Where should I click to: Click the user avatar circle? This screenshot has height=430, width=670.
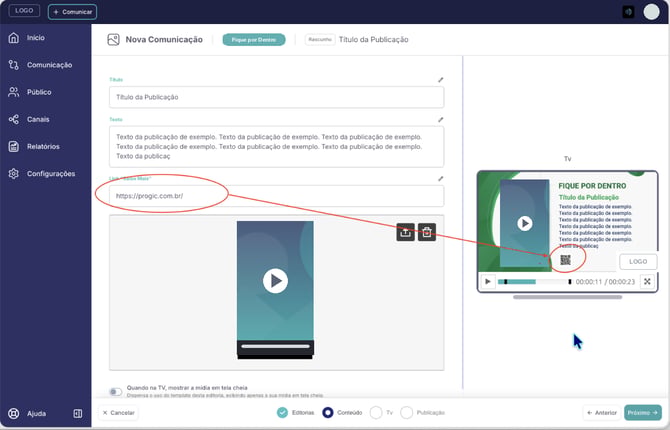click(651, 12)
